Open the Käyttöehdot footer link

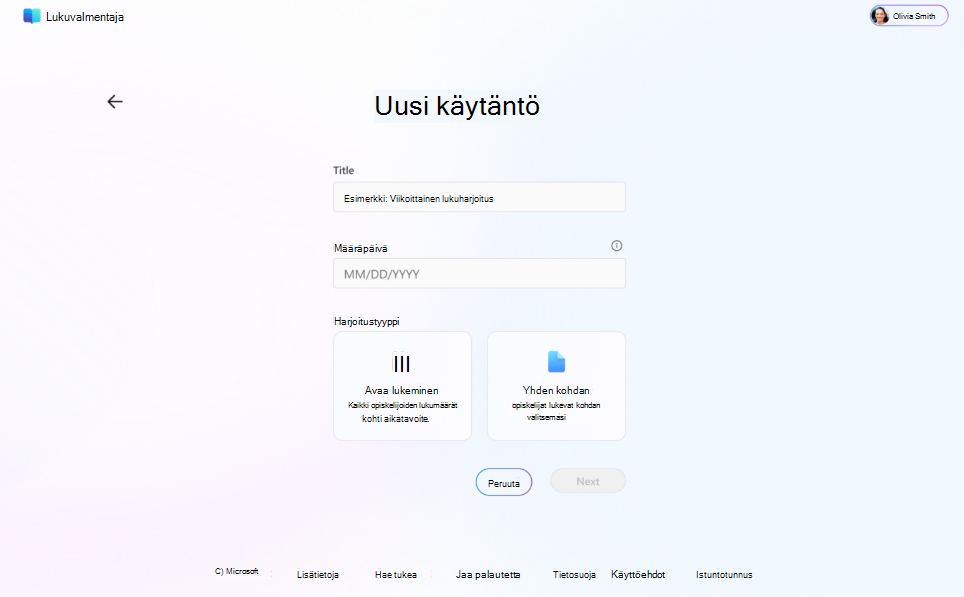[638, 575]
